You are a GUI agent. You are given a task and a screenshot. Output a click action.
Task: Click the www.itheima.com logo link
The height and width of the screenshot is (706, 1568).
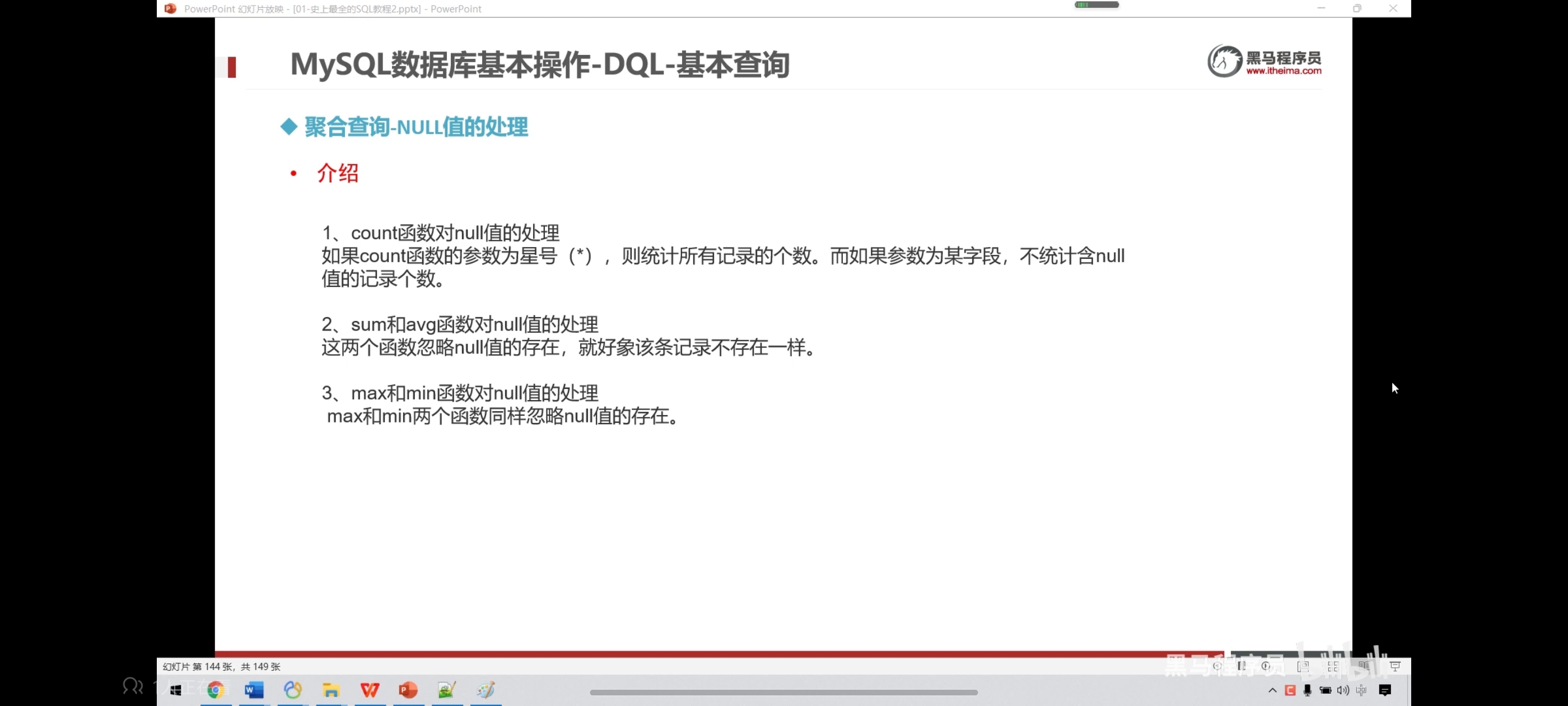[x=1283, y=71]
